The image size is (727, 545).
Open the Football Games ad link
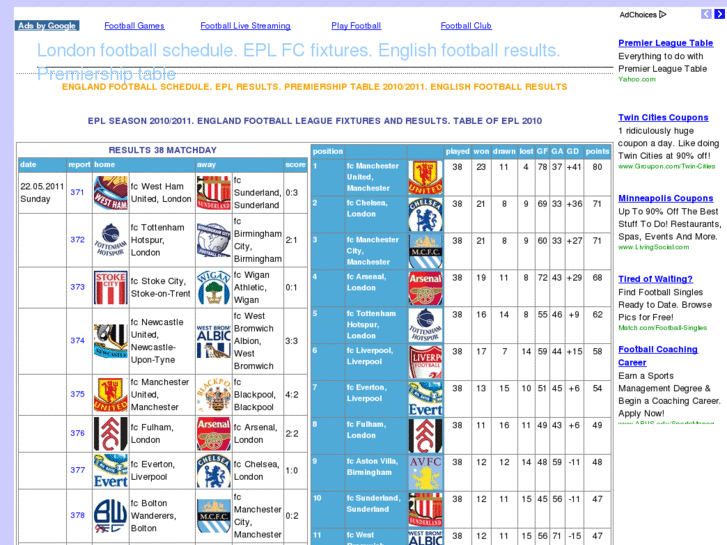coord(134,26)
